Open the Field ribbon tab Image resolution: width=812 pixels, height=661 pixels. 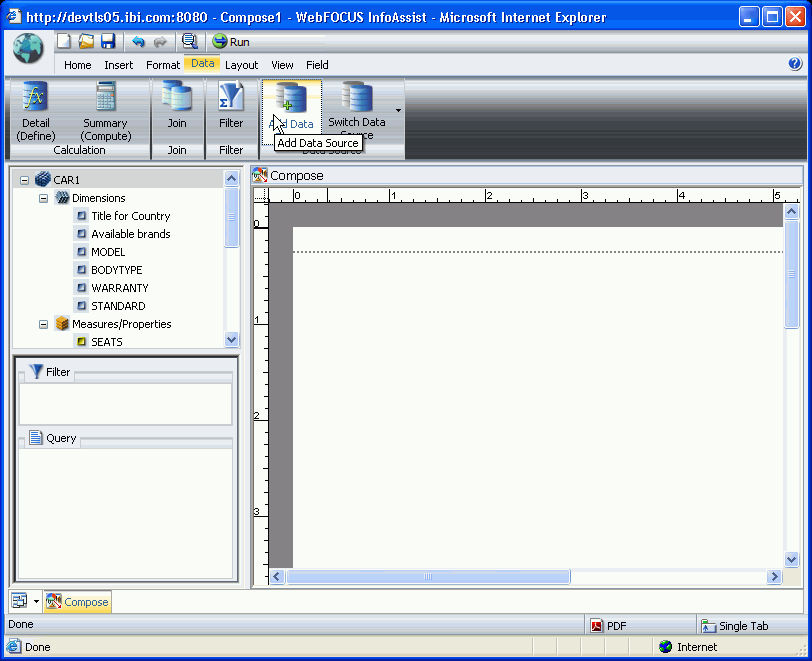point(317,65)
